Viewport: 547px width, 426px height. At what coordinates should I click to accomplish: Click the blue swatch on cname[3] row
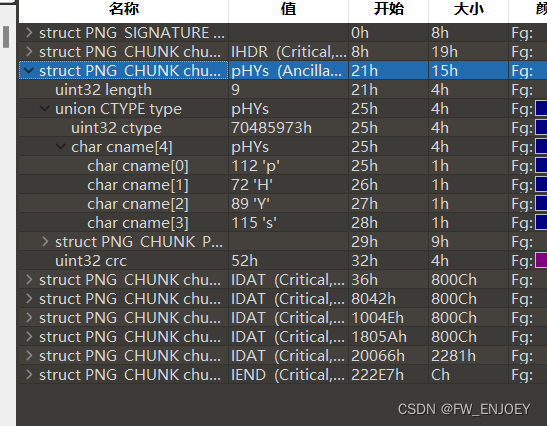[541, 222]
